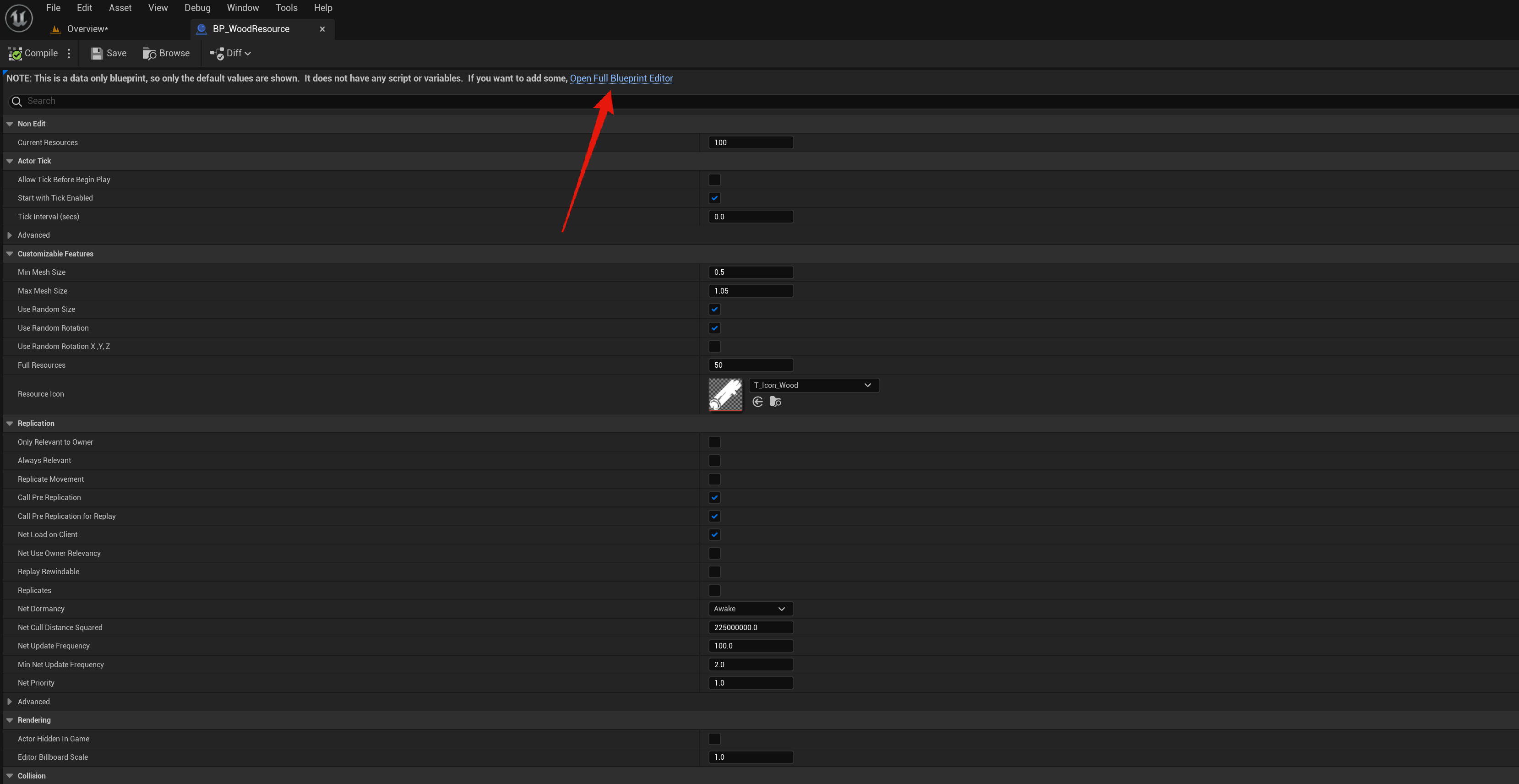Open the Tools menu
1519x784 pixels.
click(x=286, y=8)
